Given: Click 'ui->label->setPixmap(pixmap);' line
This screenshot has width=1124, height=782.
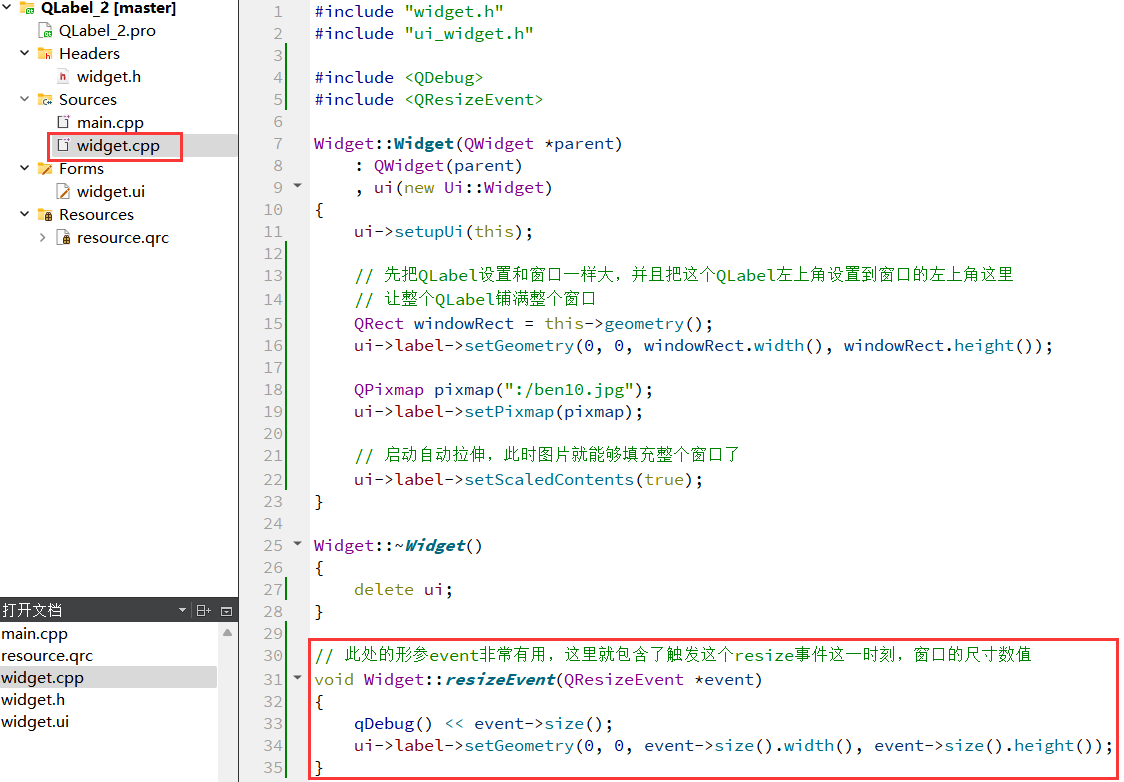Looking at the screenshot, I should point(498,412).
